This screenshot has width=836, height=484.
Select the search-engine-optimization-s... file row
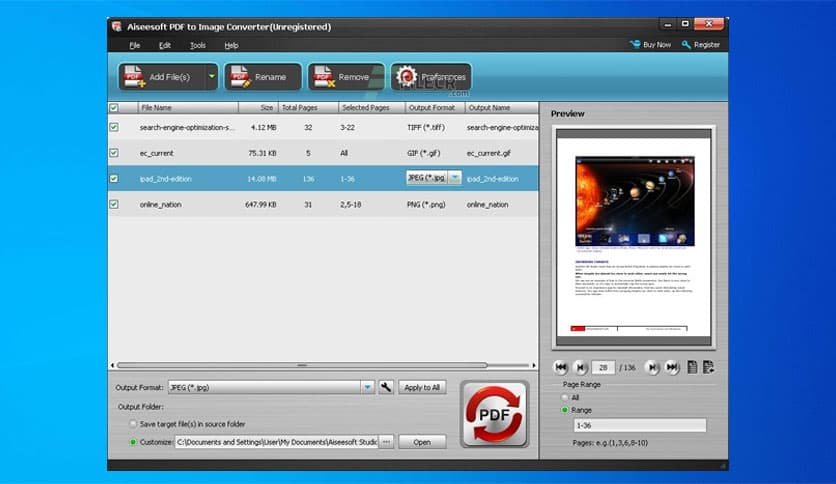pyautogui.click(x=323, y=127)
